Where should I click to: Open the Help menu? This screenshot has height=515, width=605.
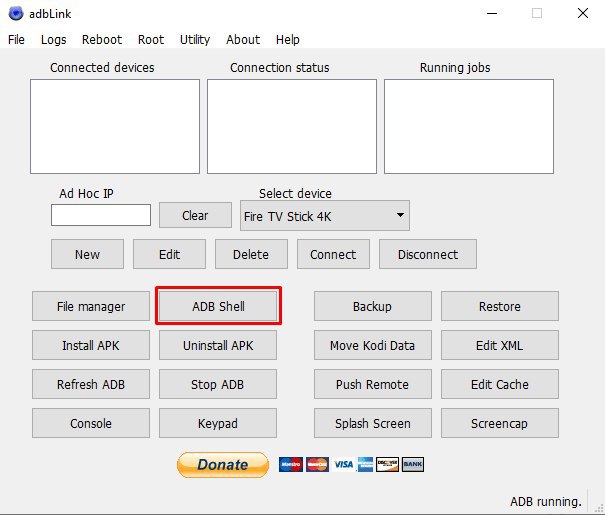(288, 40)
